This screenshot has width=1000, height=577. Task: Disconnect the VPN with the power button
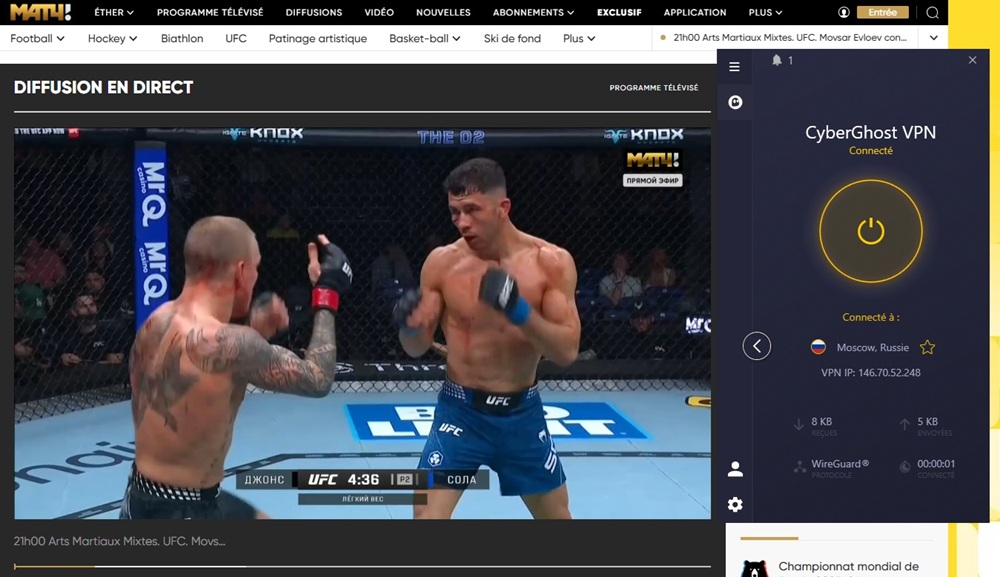pos(871,230)
